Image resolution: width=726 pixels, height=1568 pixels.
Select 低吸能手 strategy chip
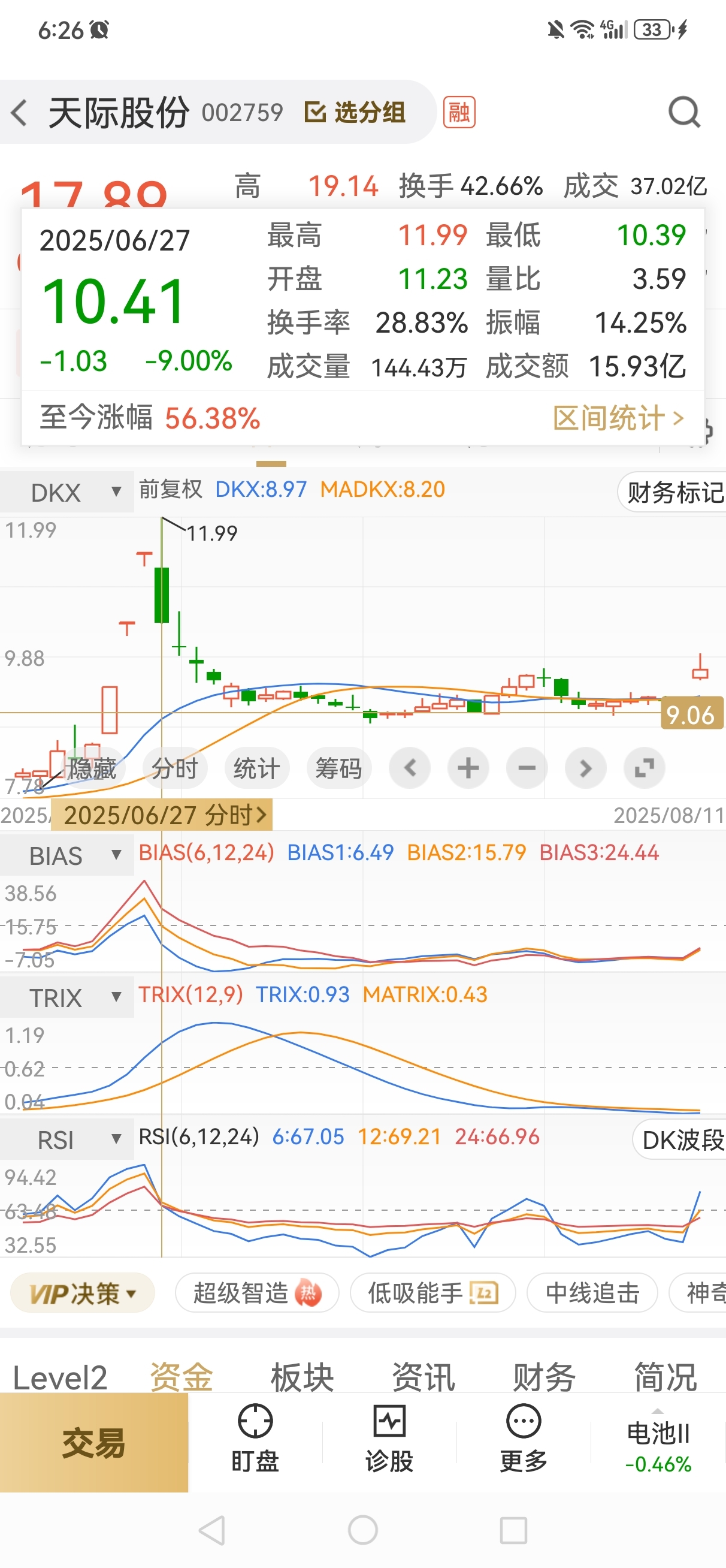[432, 1293]
